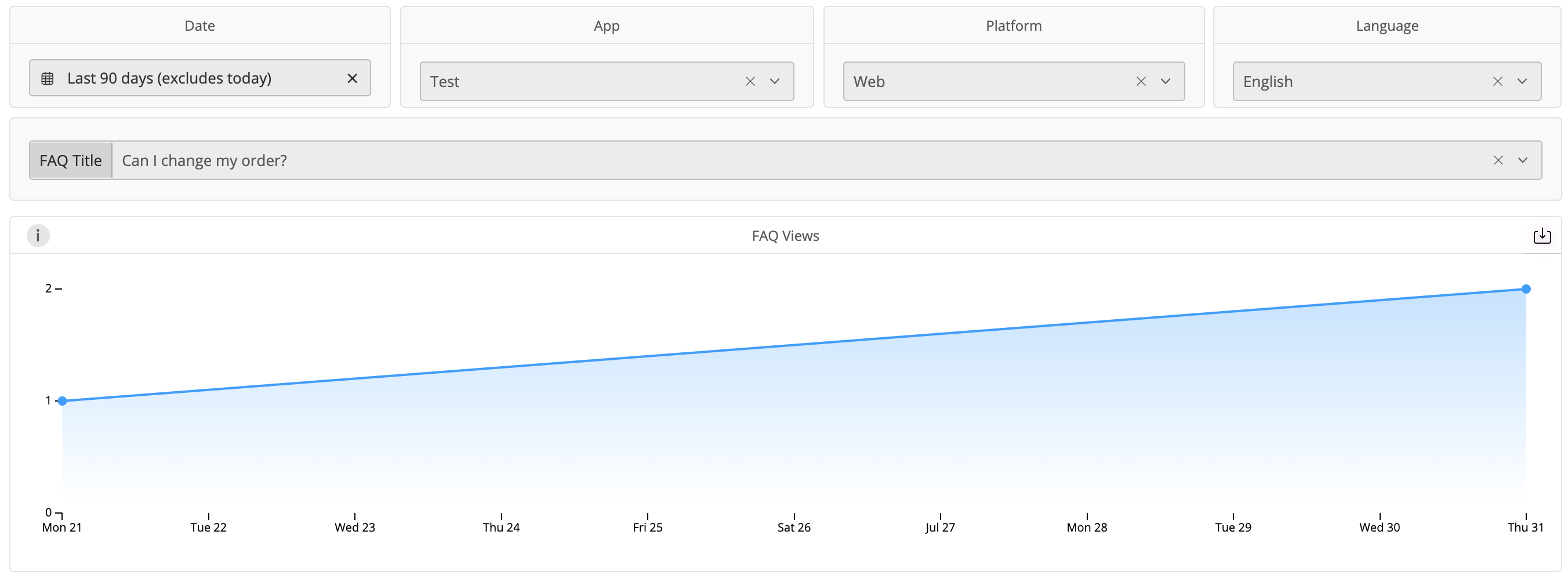
Task: Click the Language panel header
Action: [1386, 26]
